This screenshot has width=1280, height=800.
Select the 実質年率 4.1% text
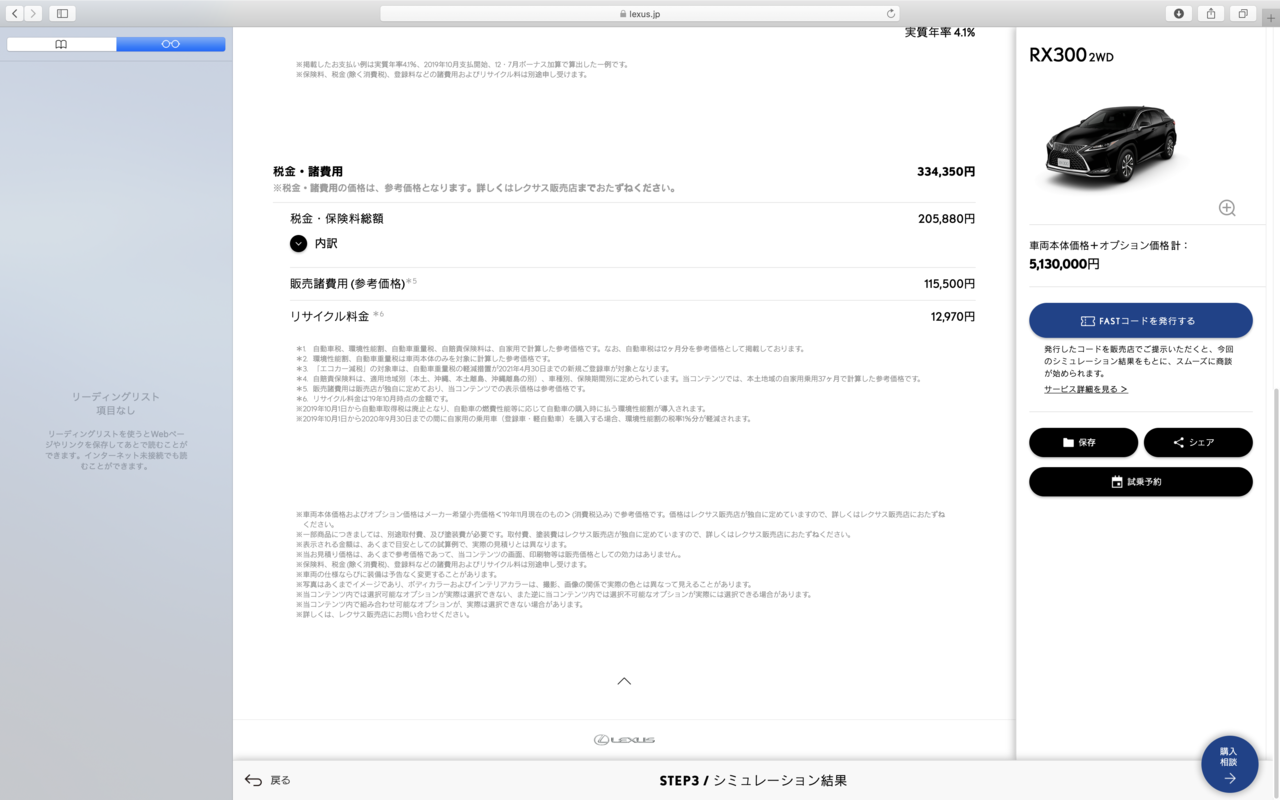pyautogui.click(x=940, y=33)
